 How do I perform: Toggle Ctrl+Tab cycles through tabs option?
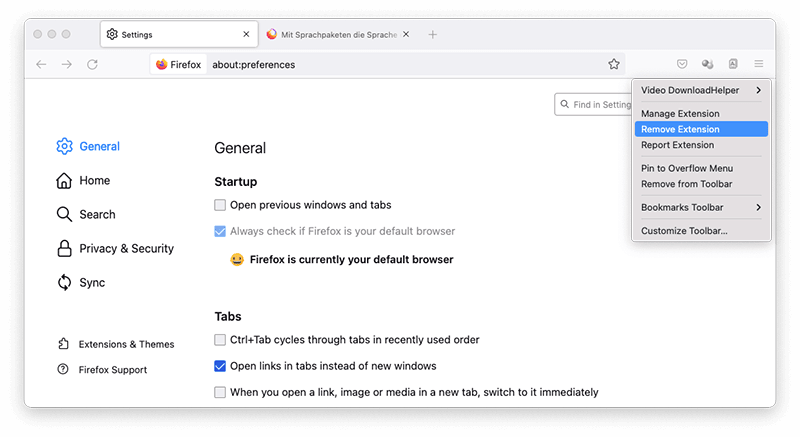tap(220, 340)
